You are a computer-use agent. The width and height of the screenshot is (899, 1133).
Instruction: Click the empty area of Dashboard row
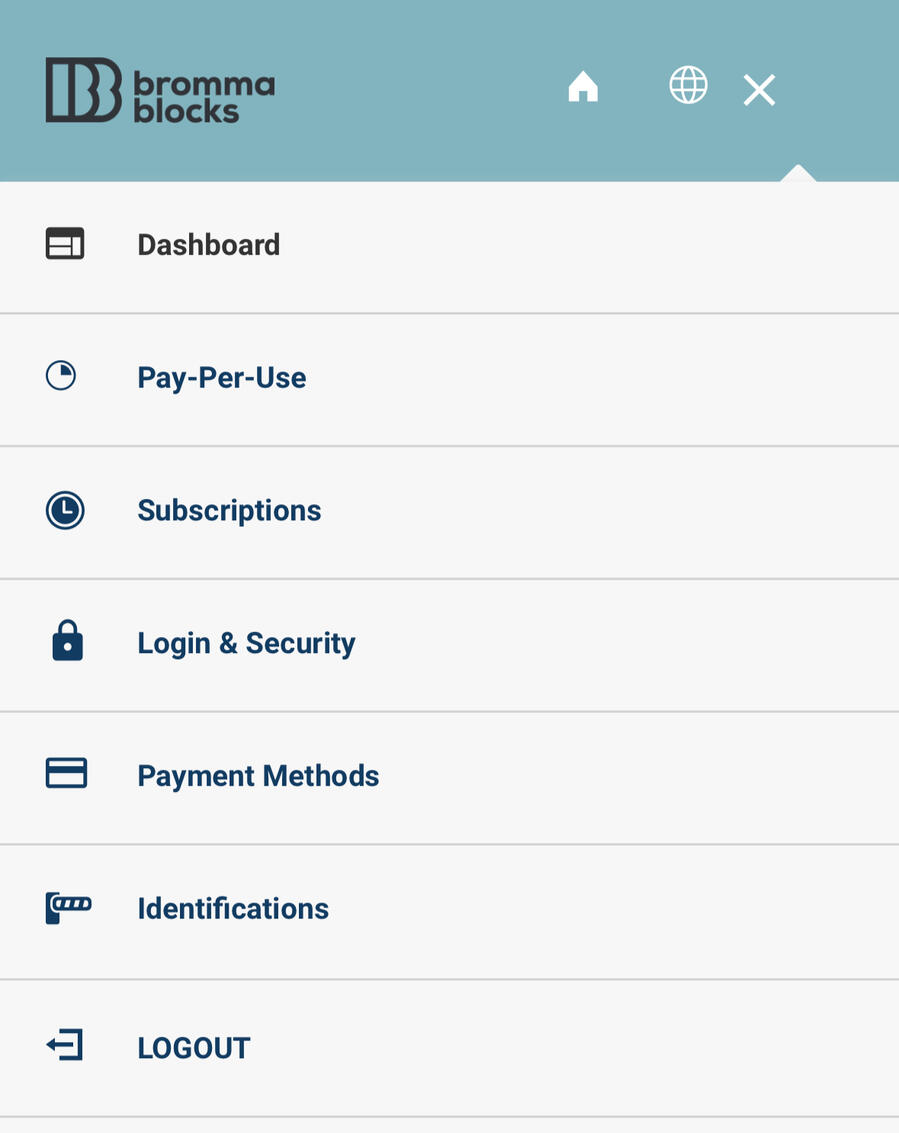[x=600, y=246]
